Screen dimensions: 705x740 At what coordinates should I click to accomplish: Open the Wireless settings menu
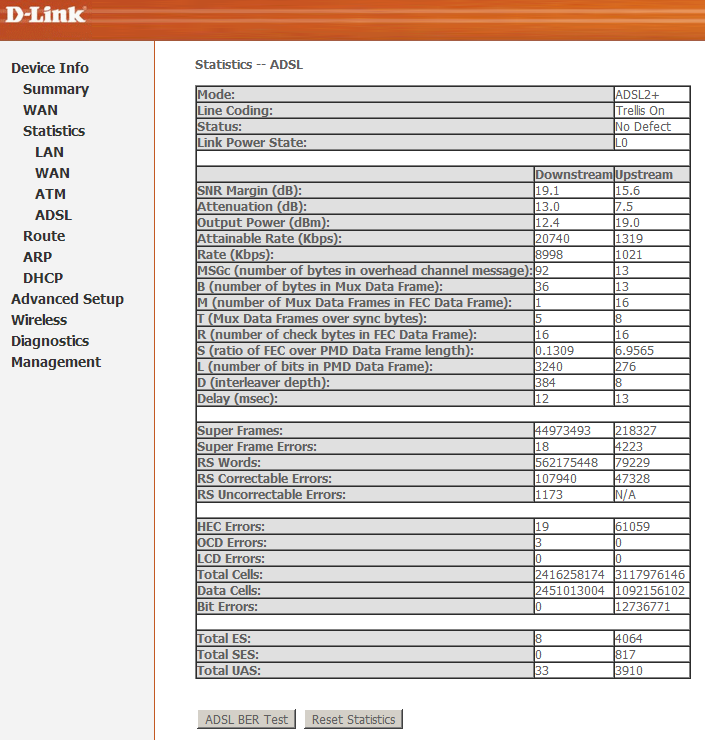point(39,320)
